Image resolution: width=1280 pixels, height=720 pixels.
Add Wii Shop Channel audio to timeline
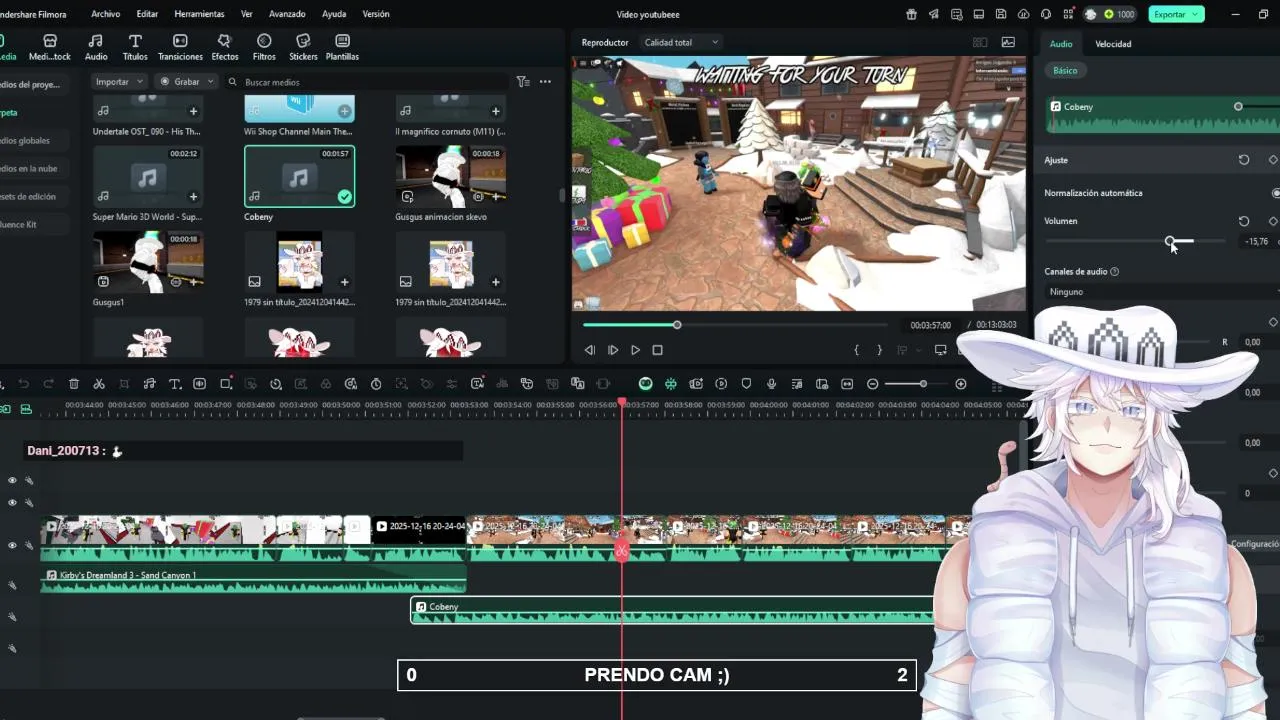(x=344, y=111)
